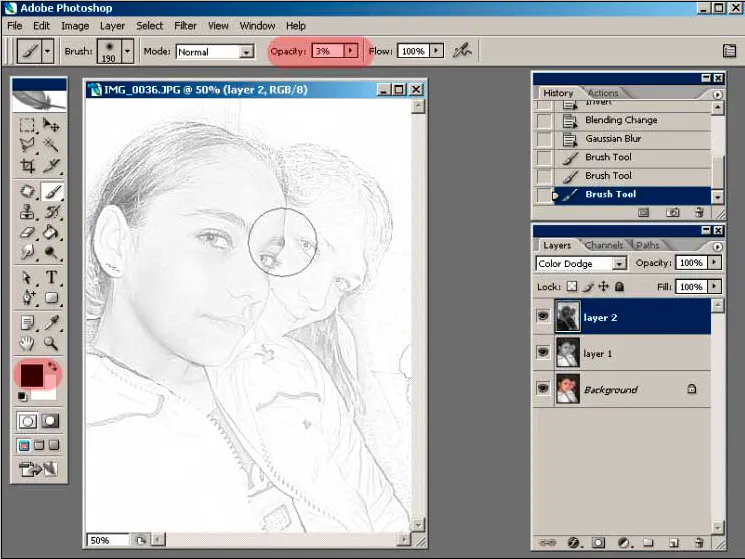Screen dimensions: 745x559
Task: Open the brush tool preset picker arrow
Action: 47,50
